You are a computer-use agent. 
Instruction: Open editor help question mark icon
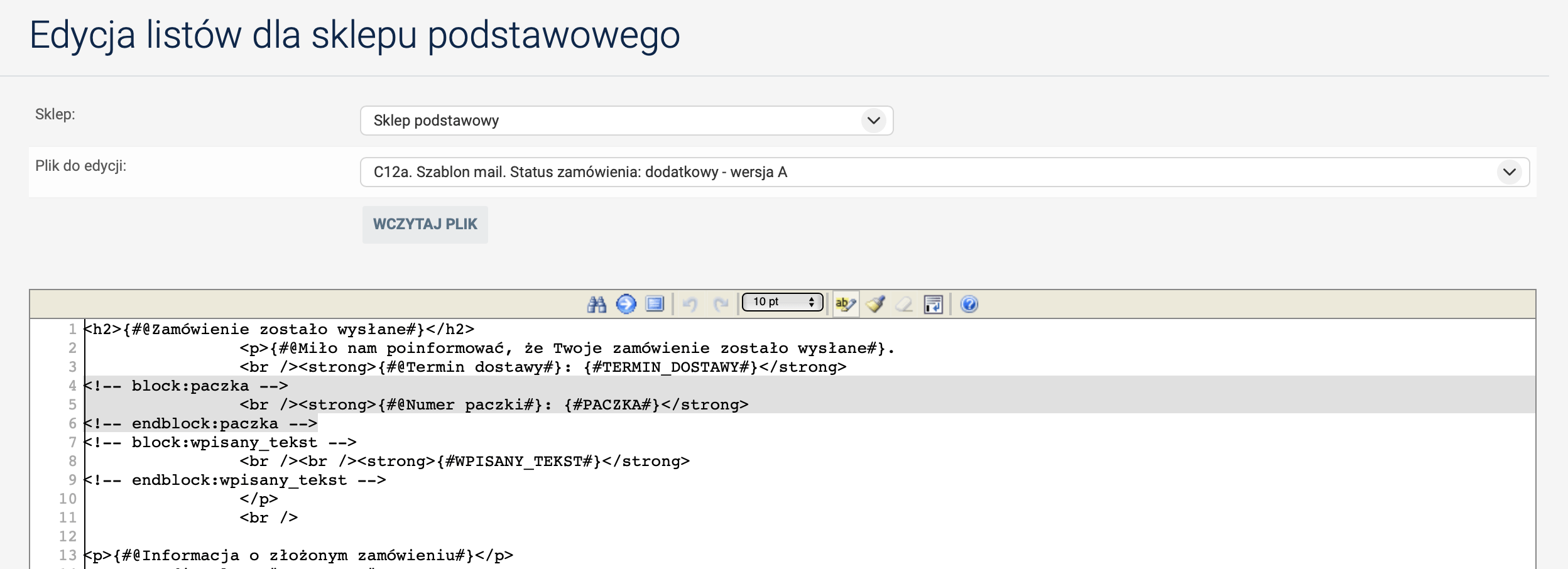[x=969, y=305]
